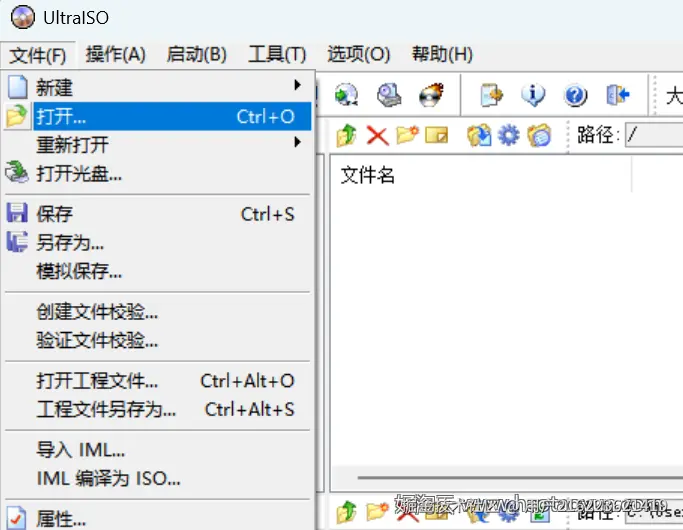The width and height of the screenshot is (683, 530).
Task: Click the open folder icon beside 打开
Action: pyautogui.click(x=17, y=116)
